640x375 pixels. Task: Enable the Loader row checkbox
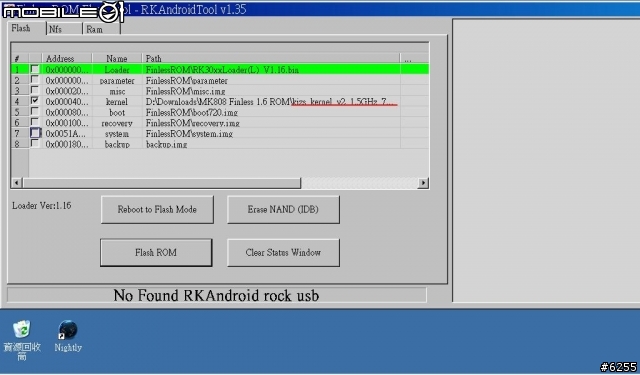(35, 69)
